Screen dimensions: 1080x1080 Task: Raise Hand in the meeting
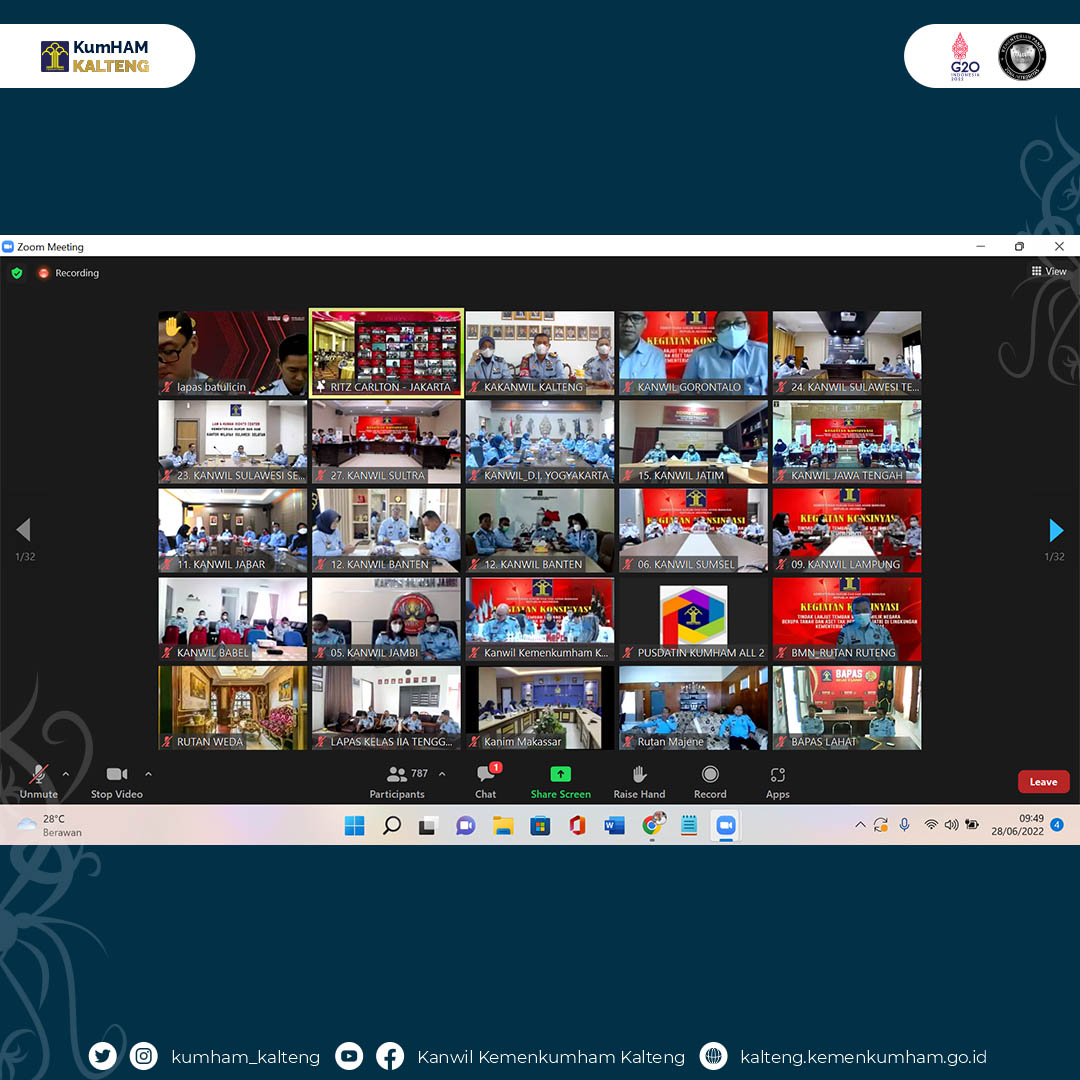[639, 782]
